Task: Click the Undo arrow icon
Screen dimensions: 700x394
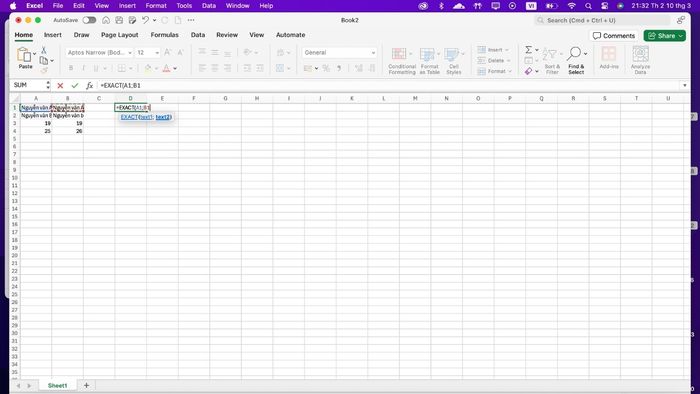Action: 145,20
